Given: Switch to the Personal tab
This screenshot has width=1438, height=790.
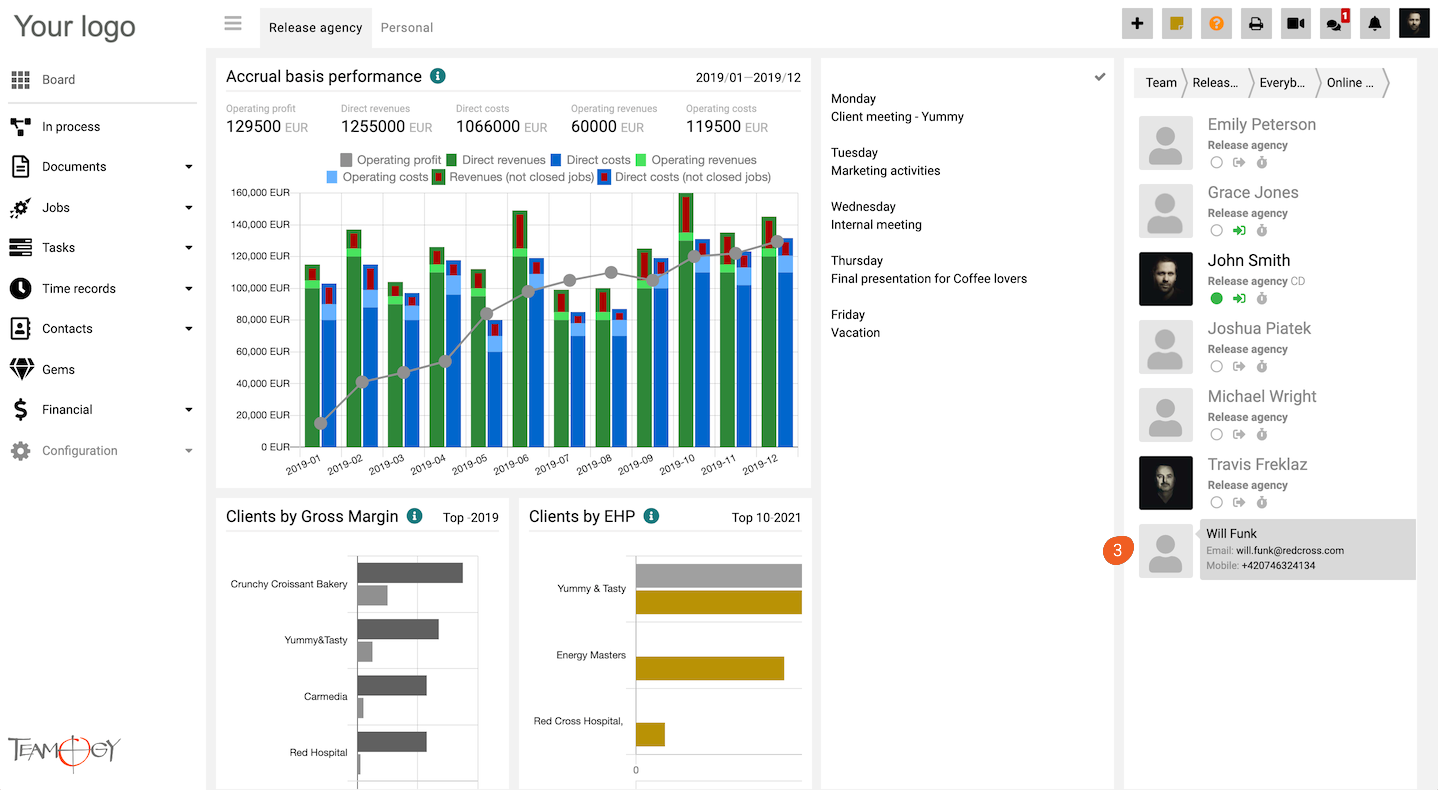Looking at the screenshot, I should click(x=407, y=28).
